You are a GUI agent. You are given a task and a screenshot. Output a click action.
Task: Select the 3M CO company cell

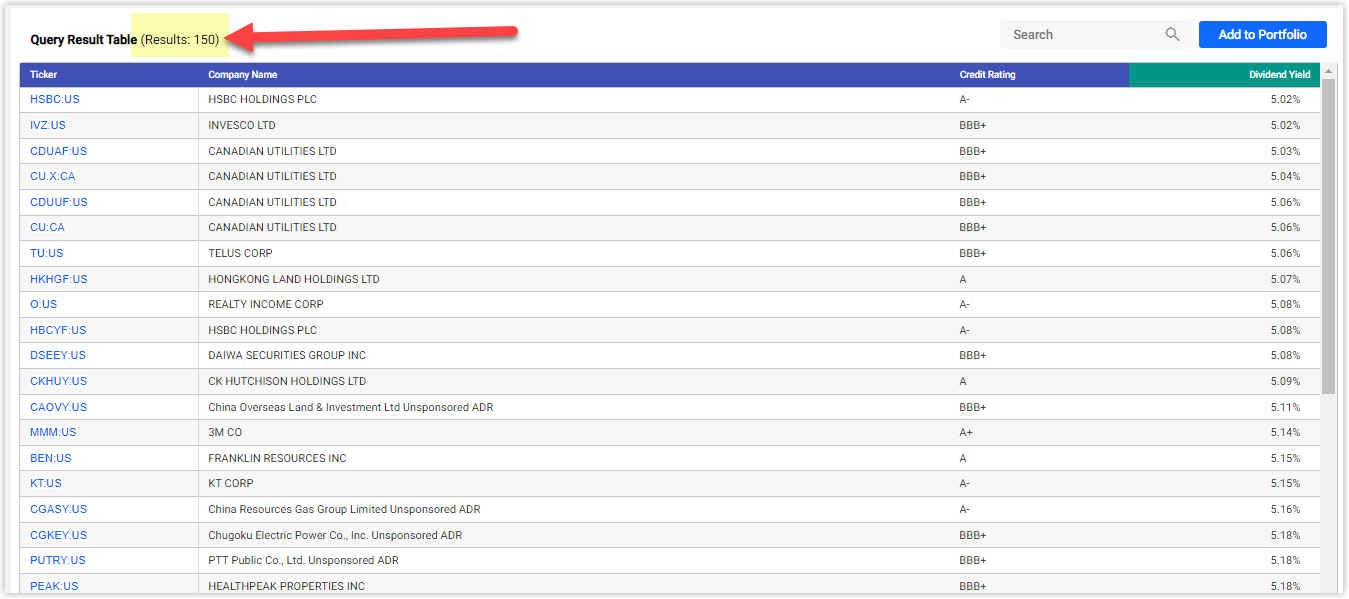coord(574,432)
